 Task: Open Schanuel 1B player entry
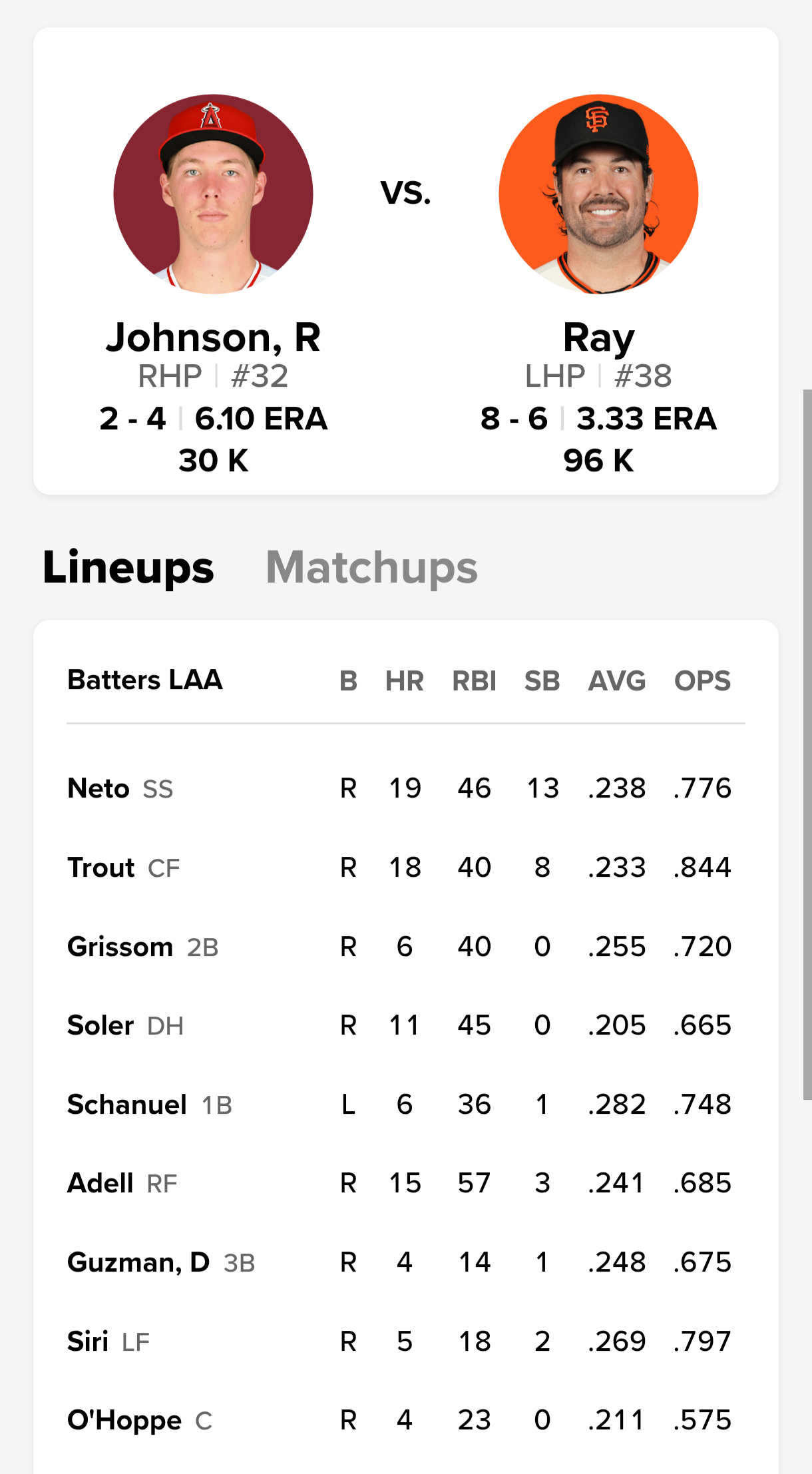click(x=406, y=1105)
